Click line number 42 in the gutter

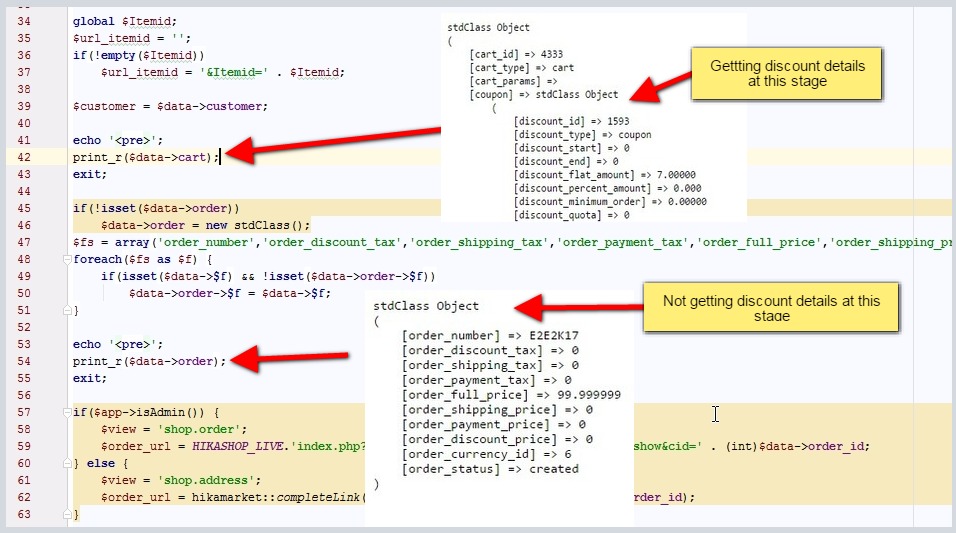(x=24, y=157)
